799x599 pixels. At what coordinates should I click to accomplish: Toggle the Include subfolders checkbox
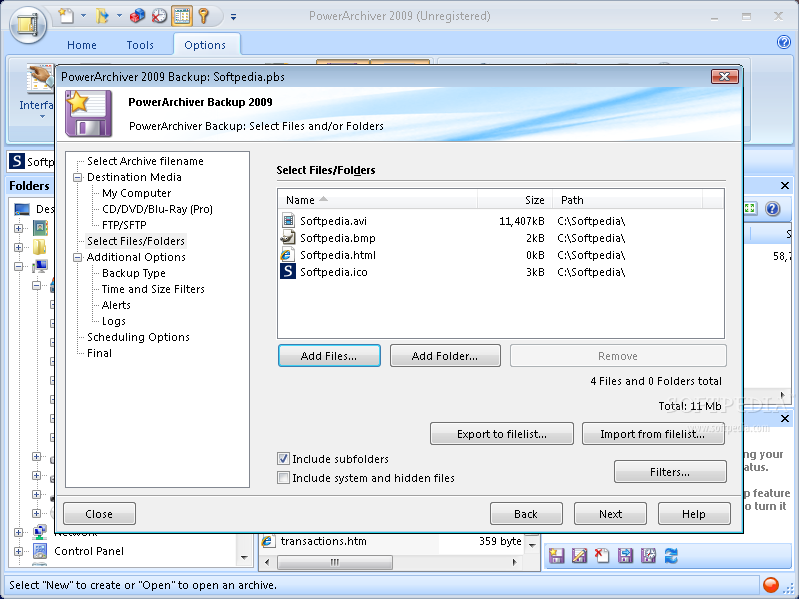pos(283,459)
